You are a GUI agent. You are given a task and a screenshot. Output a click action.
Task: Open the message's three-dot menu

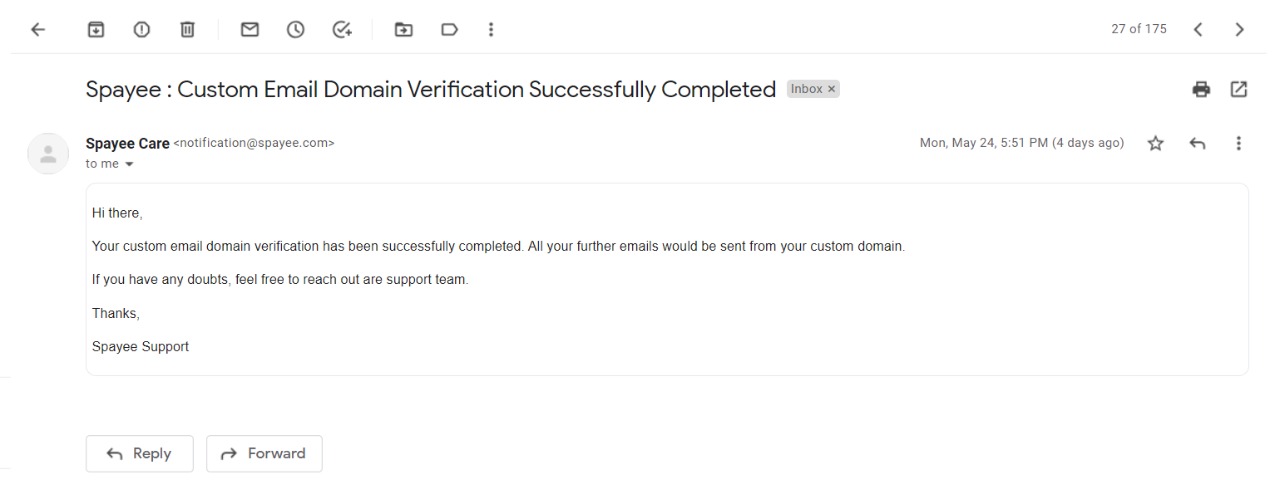point(1239,143)
